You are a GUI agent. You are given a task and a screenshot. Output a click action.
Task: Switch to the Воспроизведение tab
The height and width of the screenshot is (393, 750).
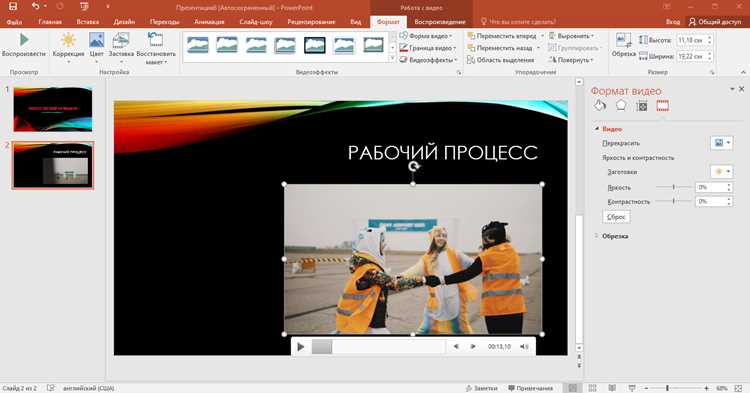440,22
